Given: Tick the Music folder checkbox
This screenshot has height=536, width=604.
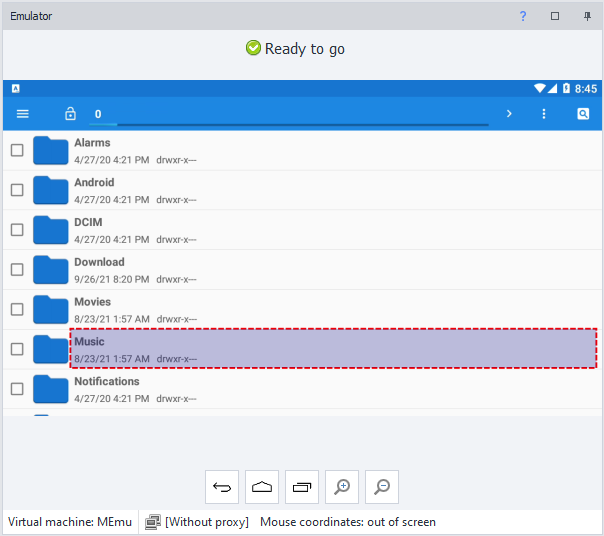Looking at the screenshot, I should [17, 349].
